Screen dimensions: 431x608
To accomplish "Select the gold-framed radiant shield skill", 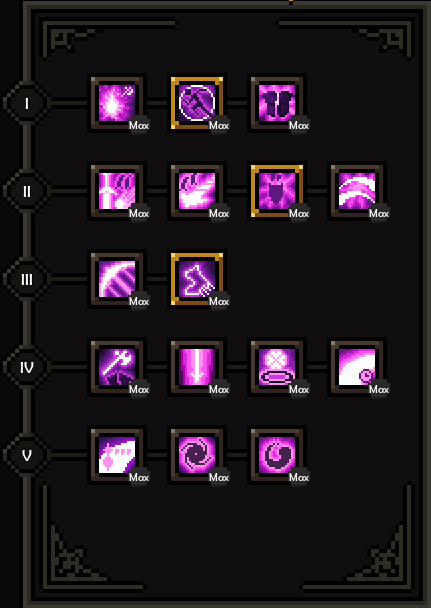I will [277, 191].
